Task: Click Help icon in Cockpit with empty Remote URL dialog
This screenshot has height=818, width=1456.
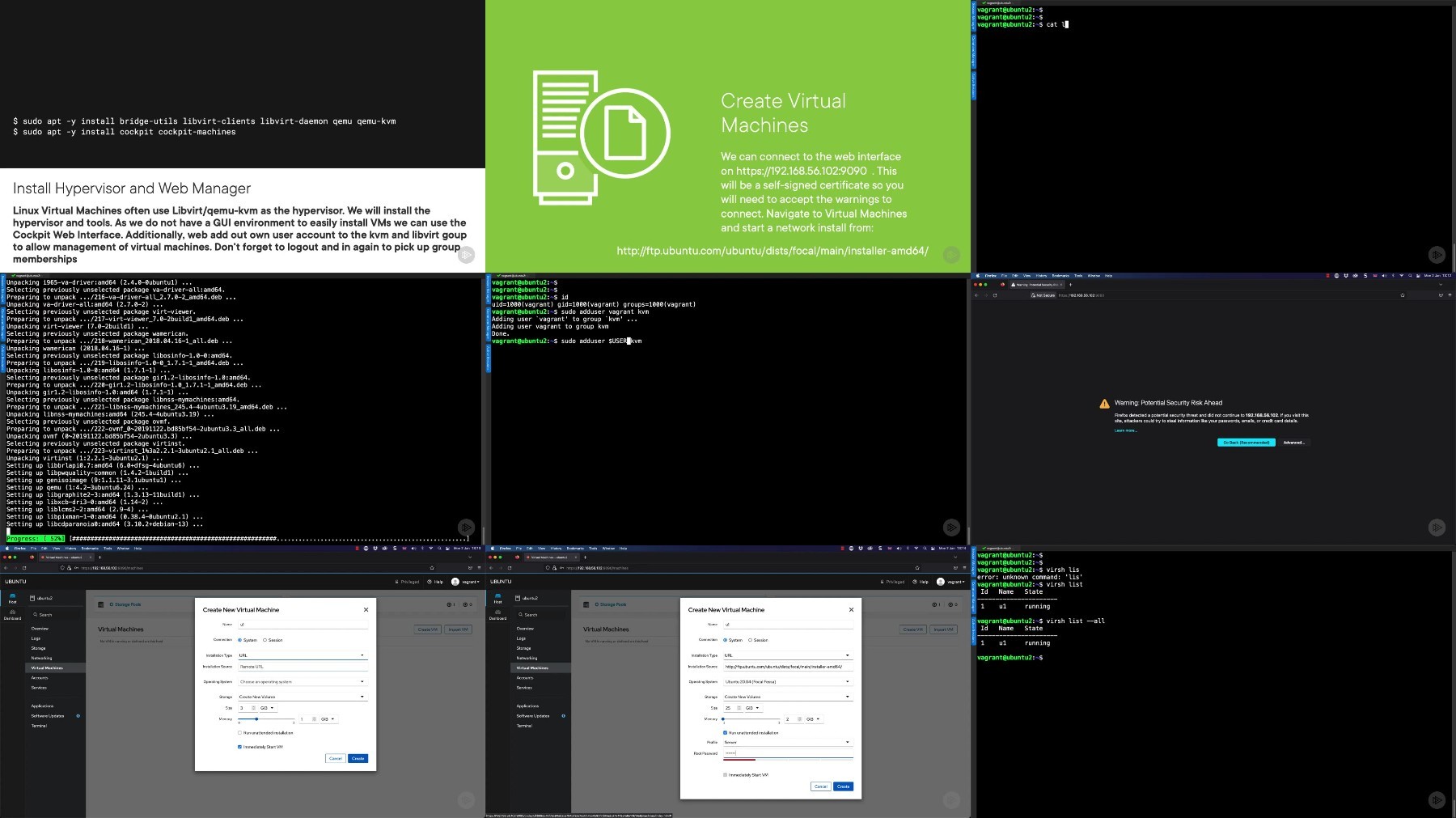Action: [x=431, y=582]
